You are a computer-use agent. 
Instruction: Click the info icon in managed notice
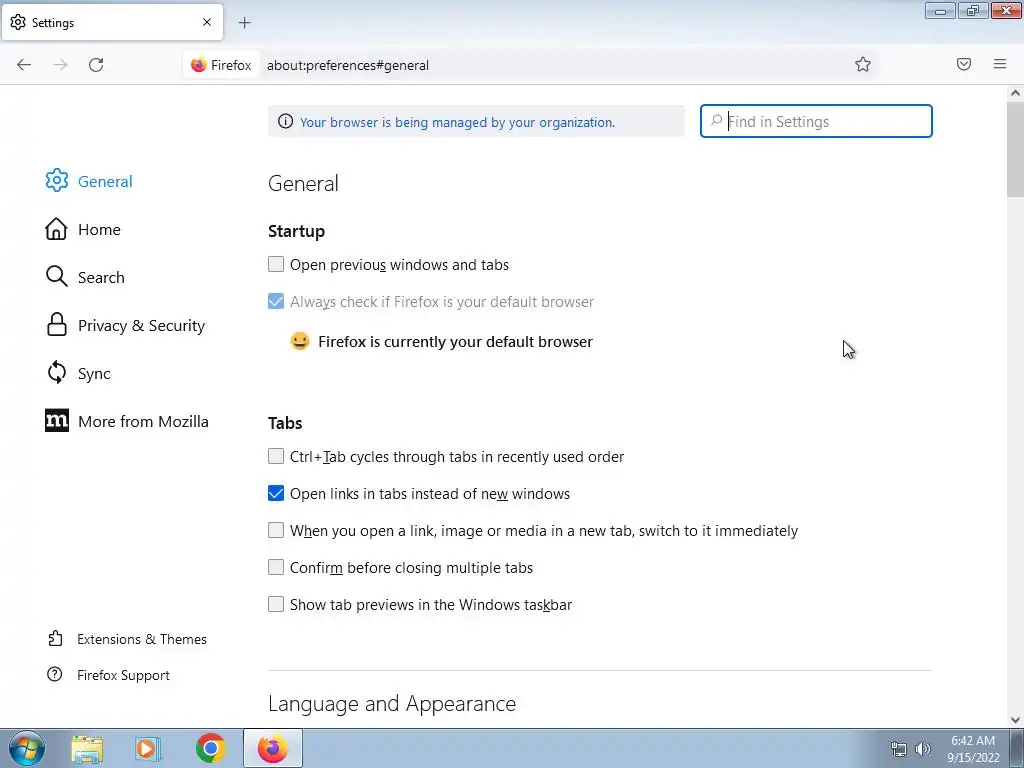coord(285,121)
